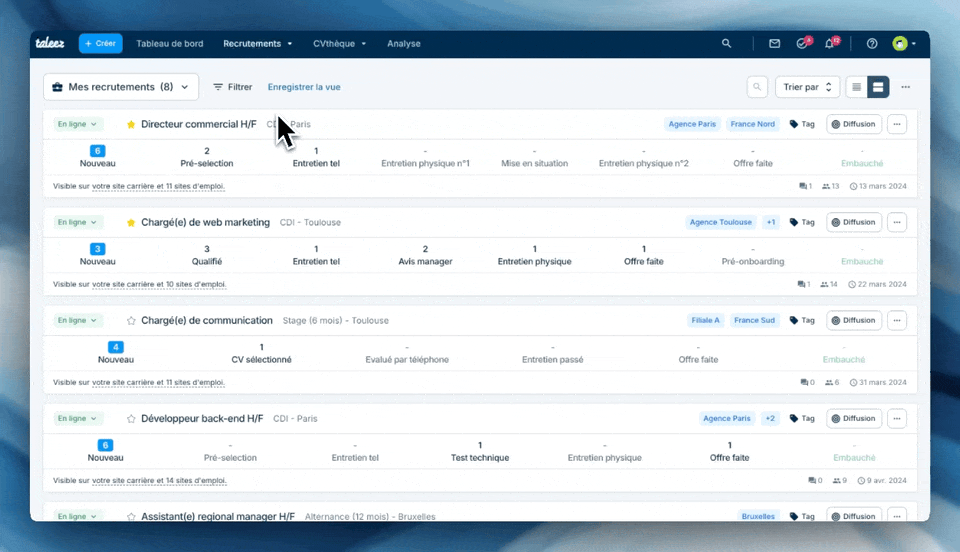Click the blue Créer button
This screenshot has width=960, height=552.
[100, 43]
